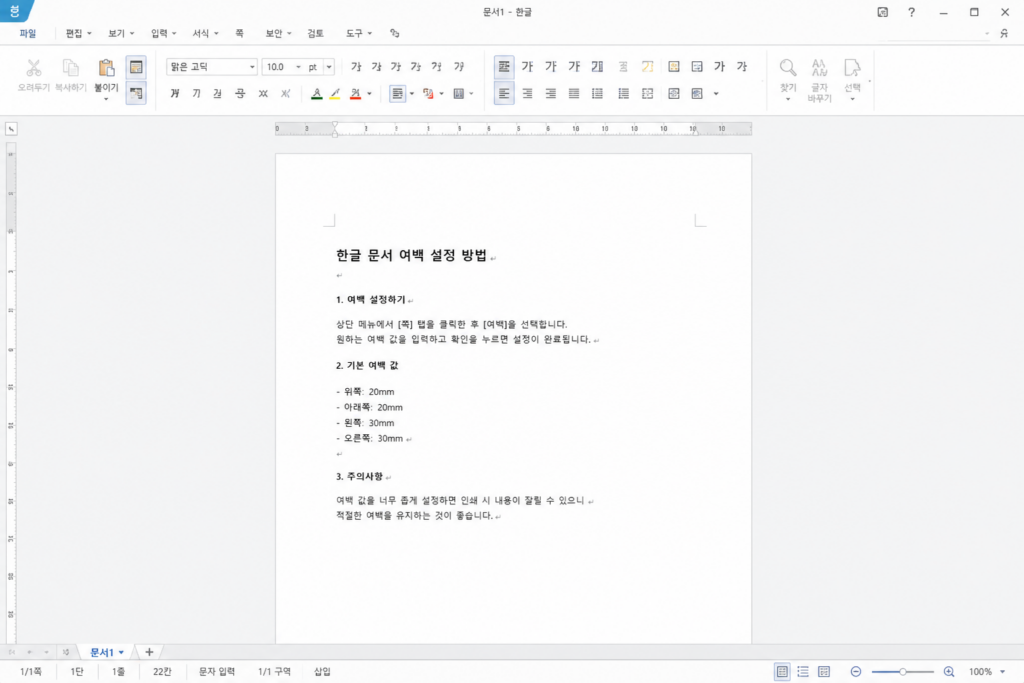Click the 1/1쪽 page indicator in status bar
Viewport: 1024px width, 683px height.
coord(31,671)
